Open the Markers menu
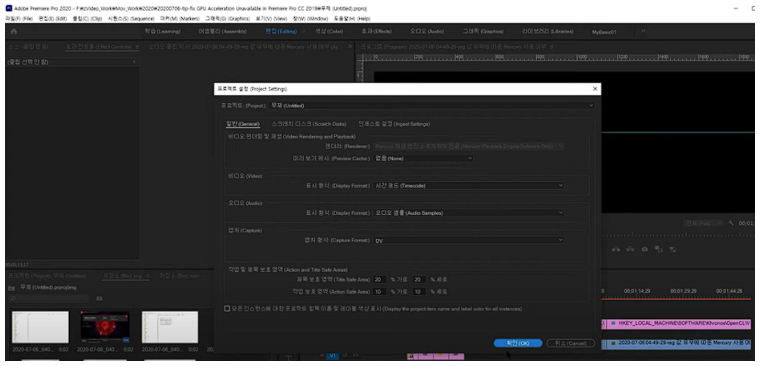 [180, 18]
